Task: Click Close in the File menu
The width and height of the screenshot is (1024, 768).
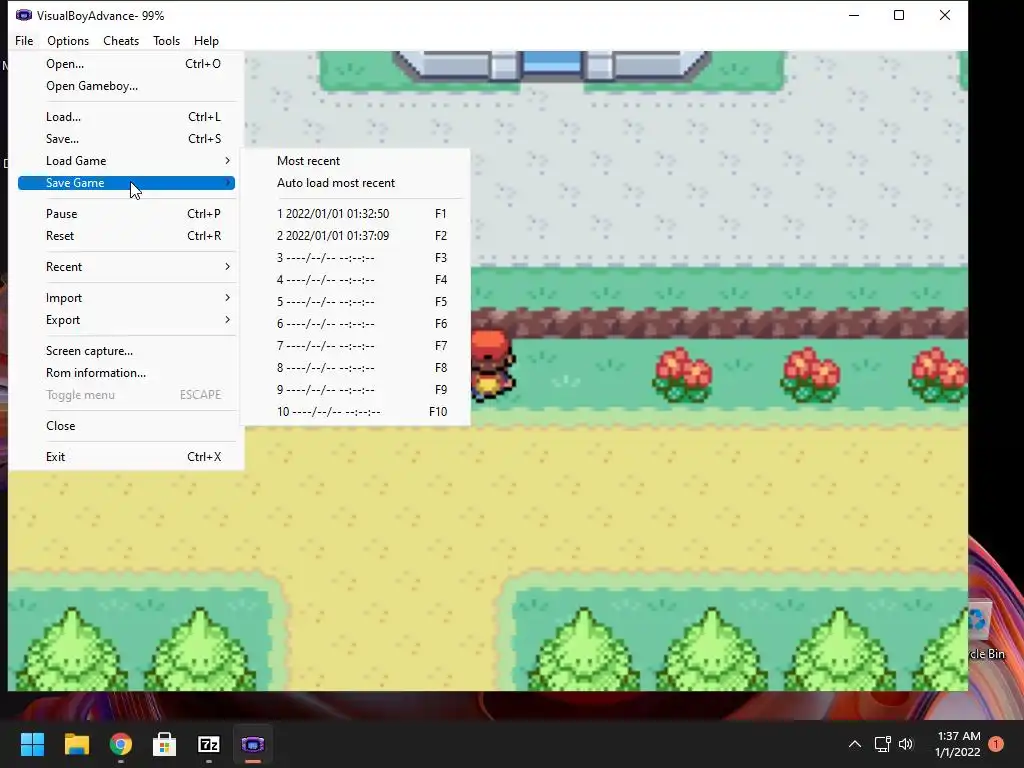Action: click(x=126, y=426)
